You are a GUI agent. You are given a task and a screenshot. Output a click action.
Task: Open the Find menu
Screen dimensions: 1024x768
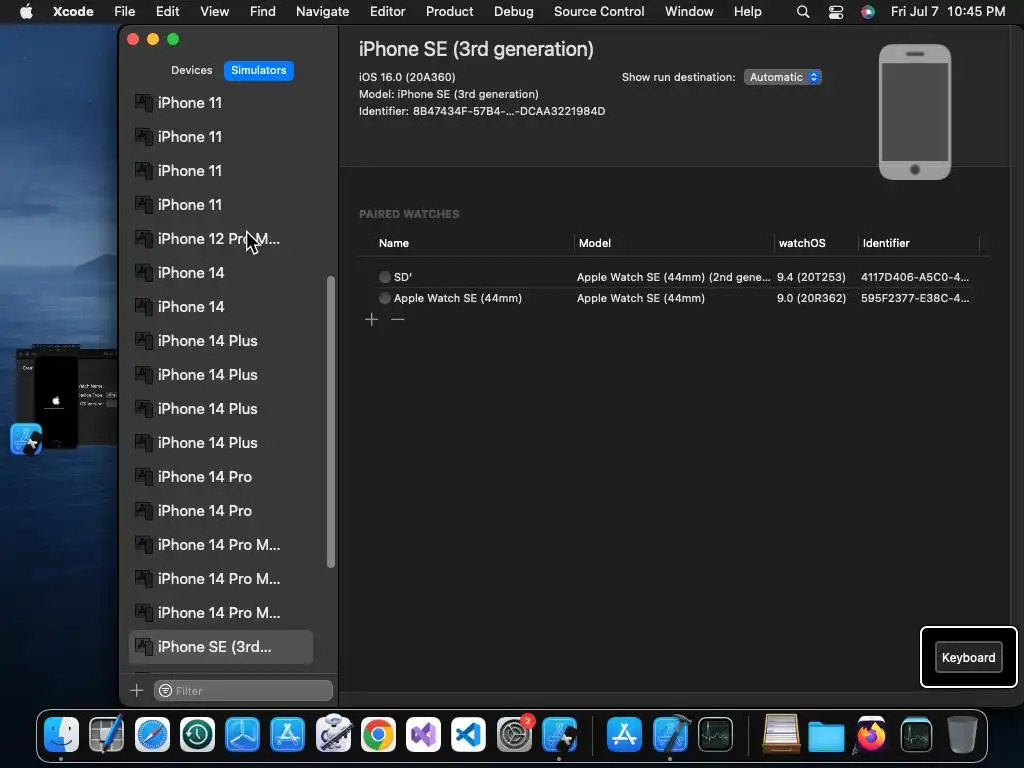point(263,12)
